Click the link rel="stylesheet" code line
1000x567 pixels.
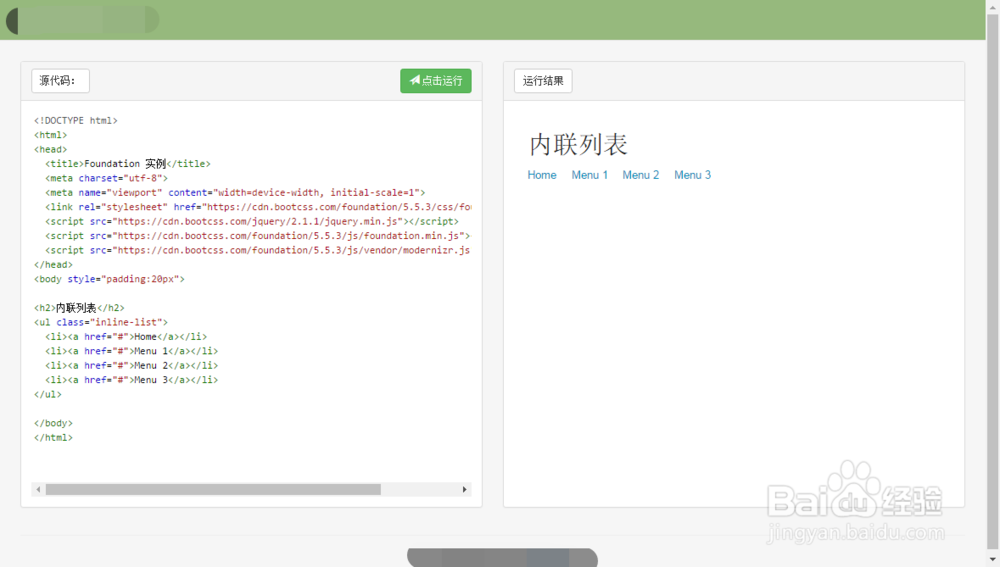258,207
